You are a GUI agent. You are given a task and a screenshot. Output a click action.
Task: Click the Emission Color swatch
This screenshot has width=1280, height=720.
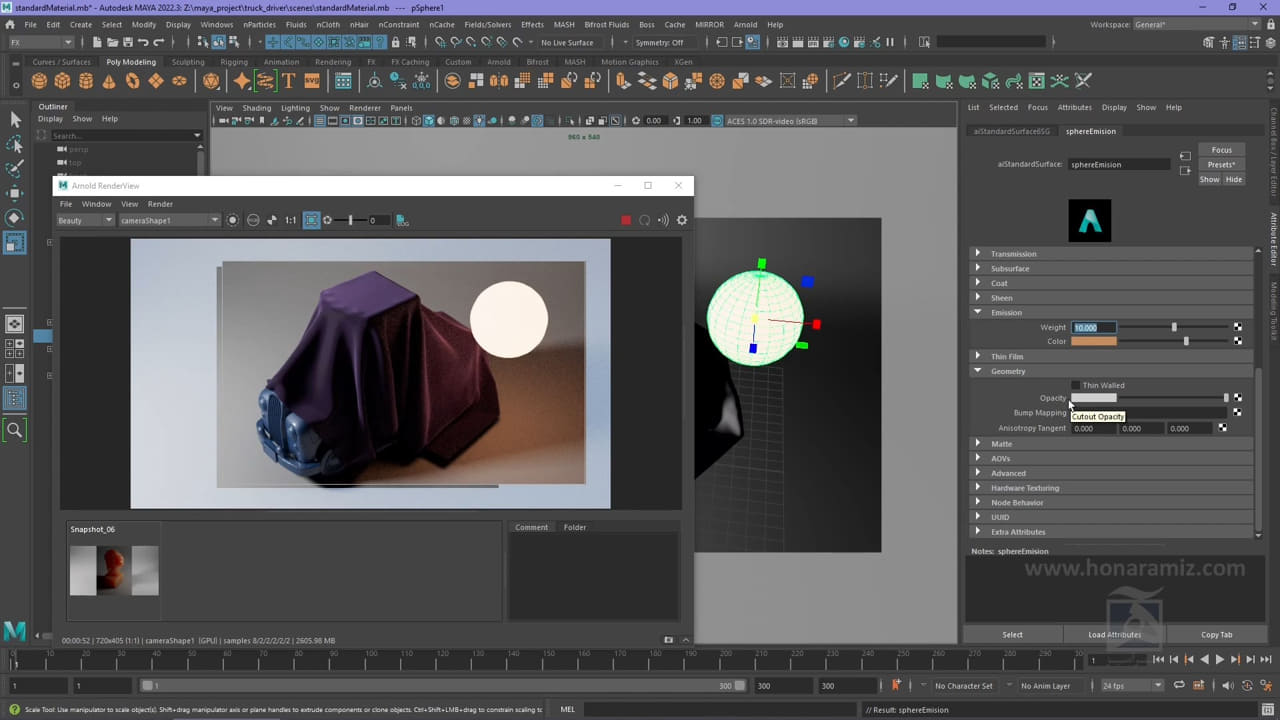(1094, 341)
